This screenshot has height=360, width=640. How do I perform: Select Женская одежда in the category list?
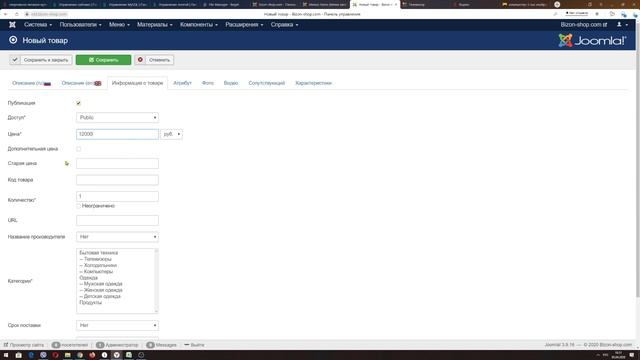pyautogui.click(x=101, y=290)
